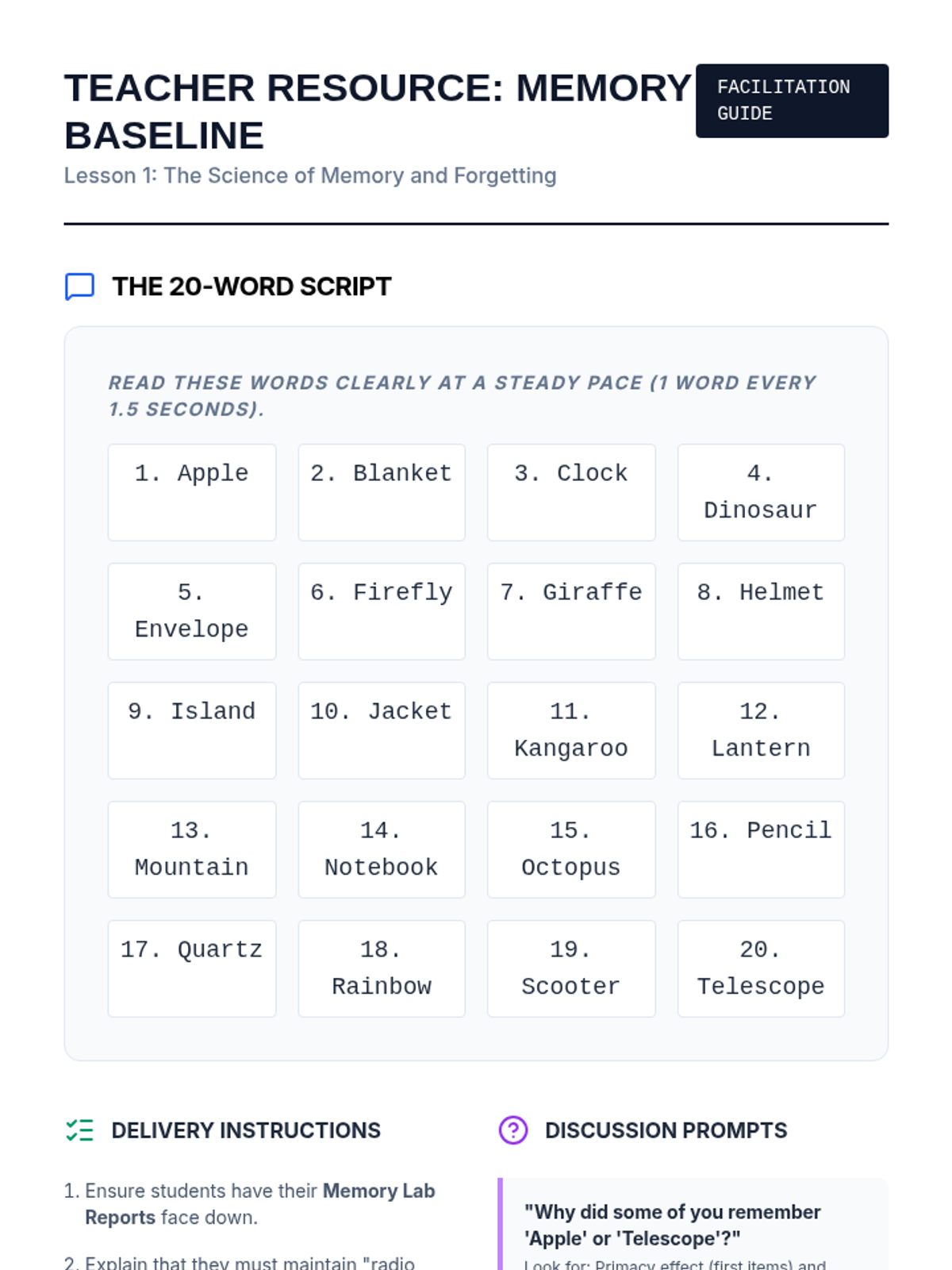Image resolution: width=952 pixels, height=1270 pixels.
Task: Choose the 16. Pencil word card
Action: [761, 849]
